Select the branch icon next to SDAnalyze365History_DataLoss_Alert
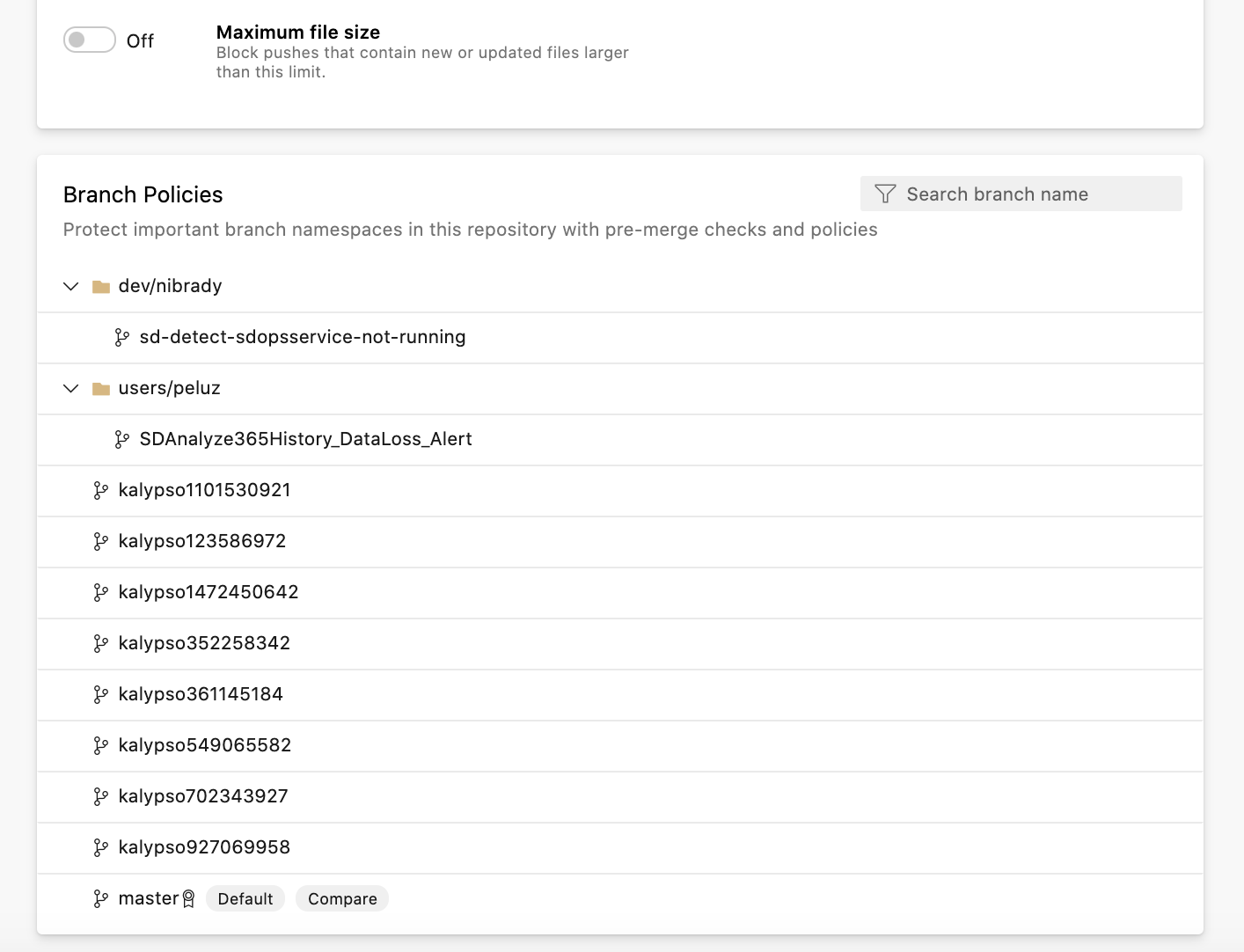1244x952 pixels. 122,438
